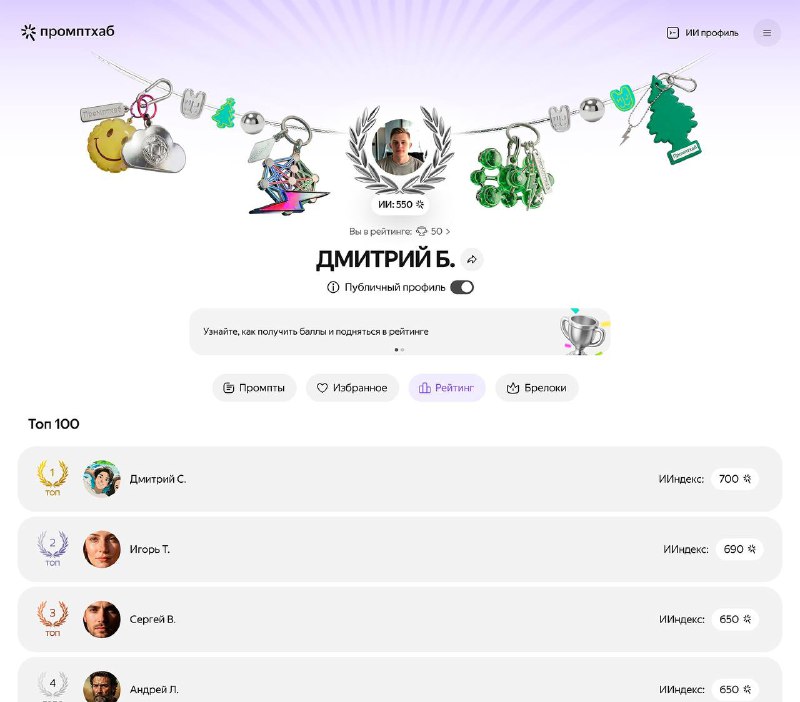The height and width of the screenshot is (702, 800).
Task: Click the yellow smiley keychain
Action: [106, 144]
